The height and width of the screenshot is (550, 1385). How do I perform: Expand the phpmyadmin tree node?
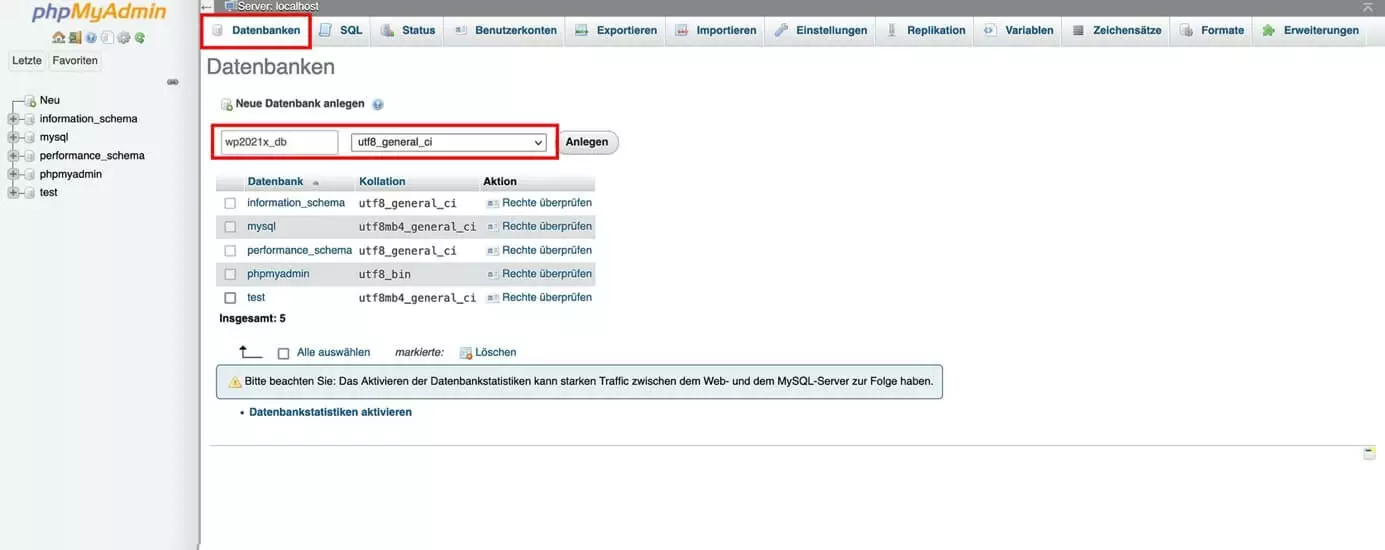pos(13,174)
